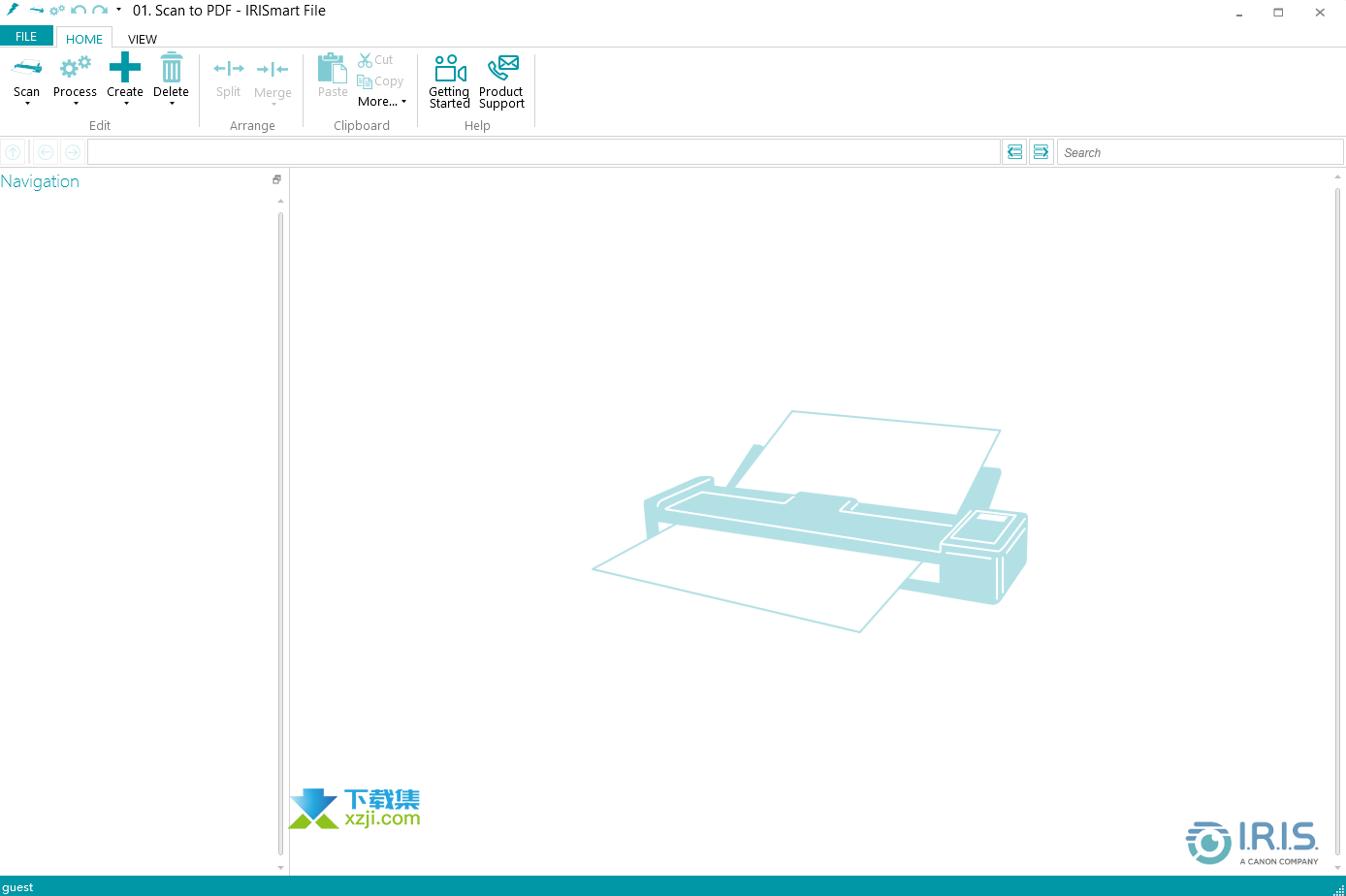Close the IRISmart File window
1346x896 pixels.
tap(1320, 13)
